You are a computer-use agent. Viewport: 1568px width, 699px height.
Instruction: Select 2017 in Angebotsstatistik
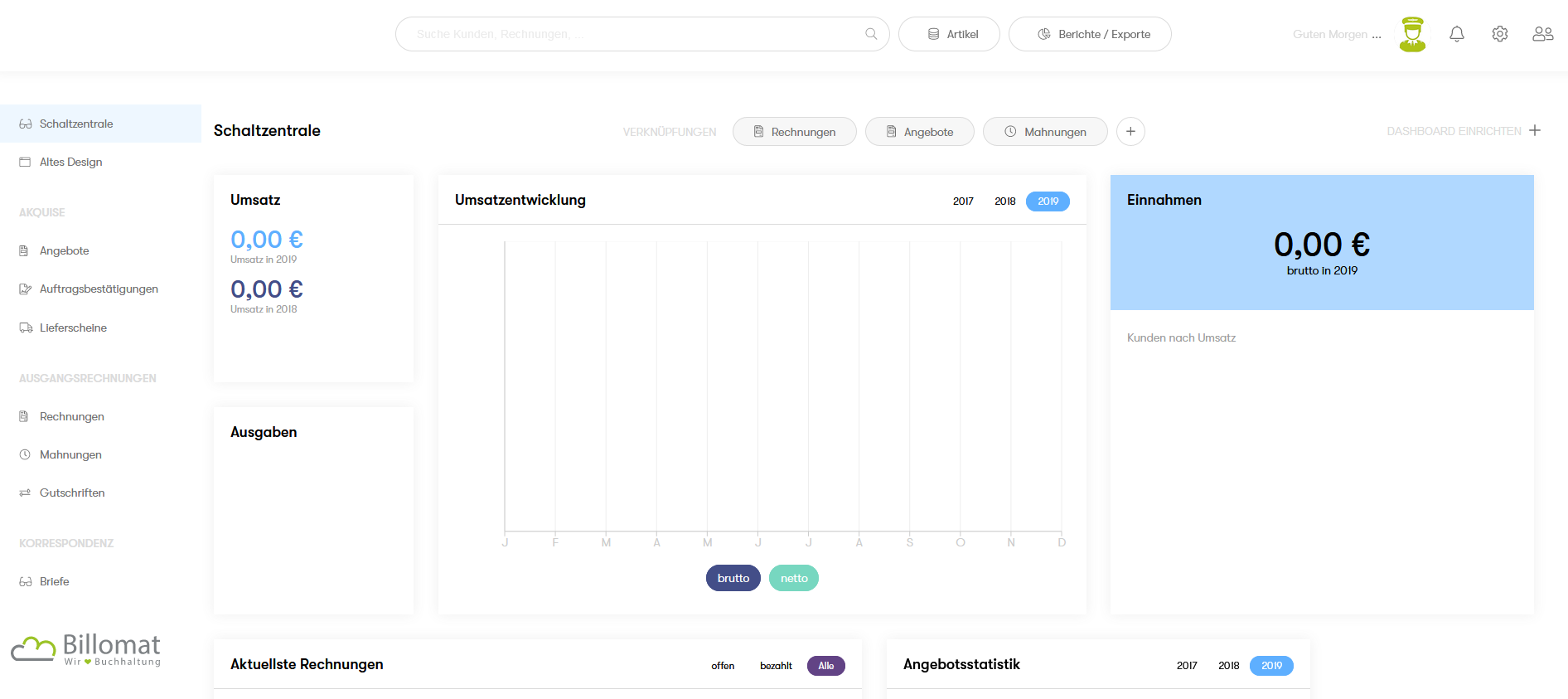1187,666
